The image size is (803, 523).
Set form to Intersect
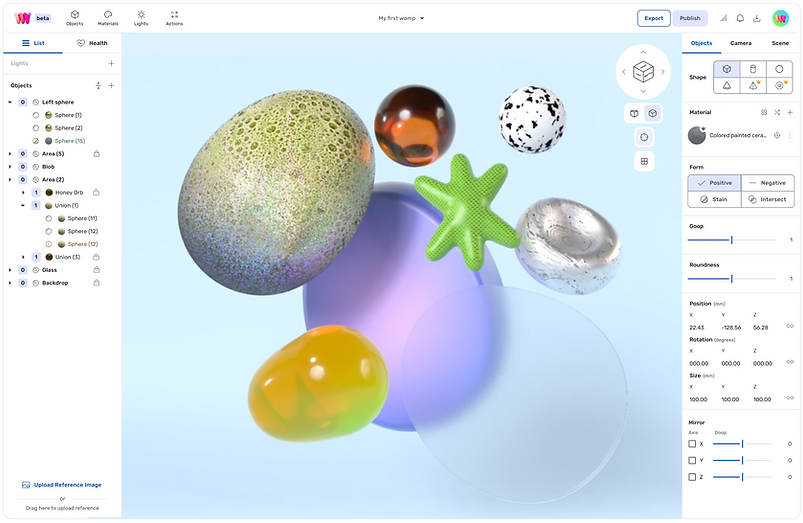point(768,199)
